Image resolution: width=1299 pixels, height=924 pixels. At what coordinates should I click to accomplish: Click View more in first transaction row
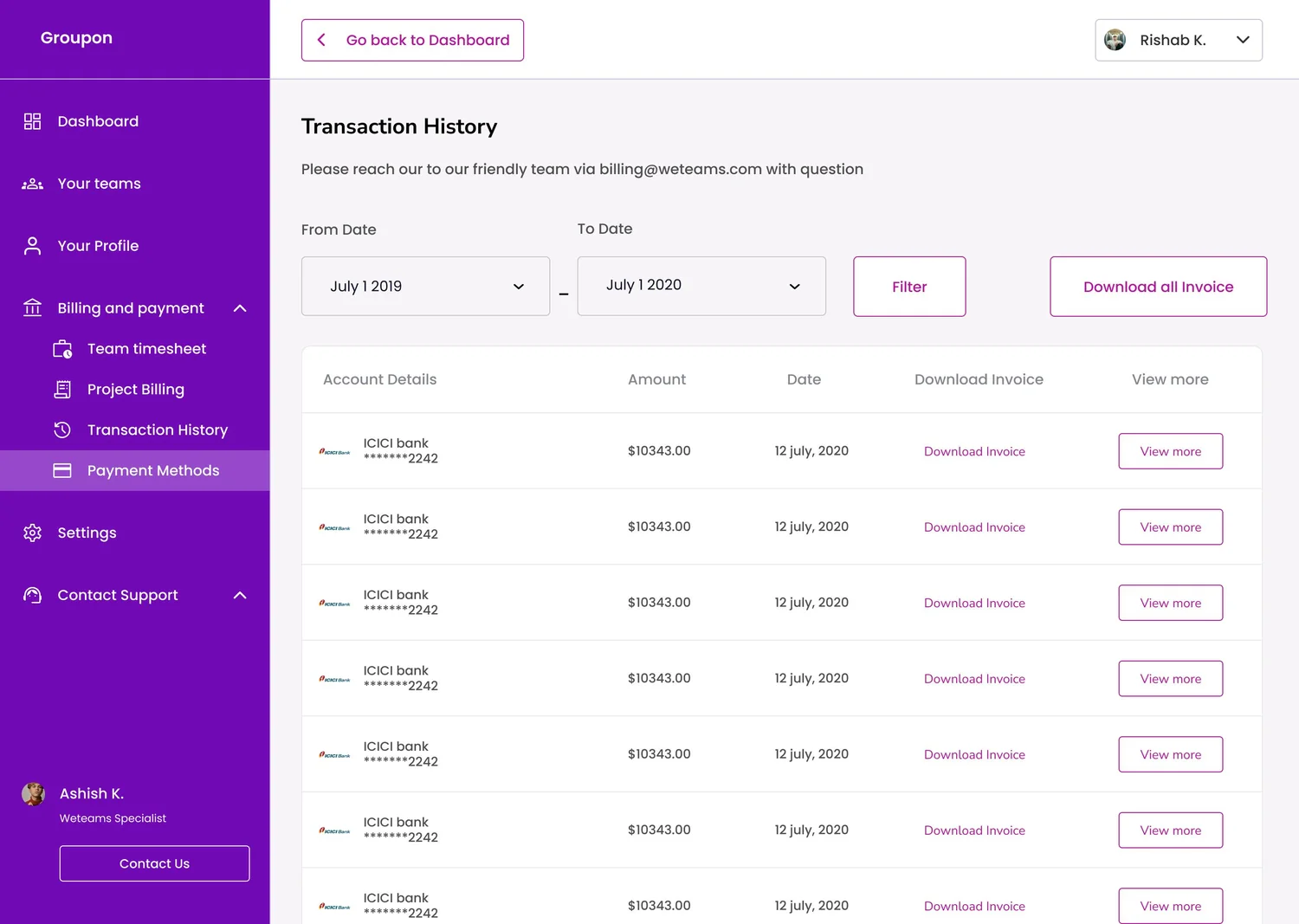(1170, 451)
